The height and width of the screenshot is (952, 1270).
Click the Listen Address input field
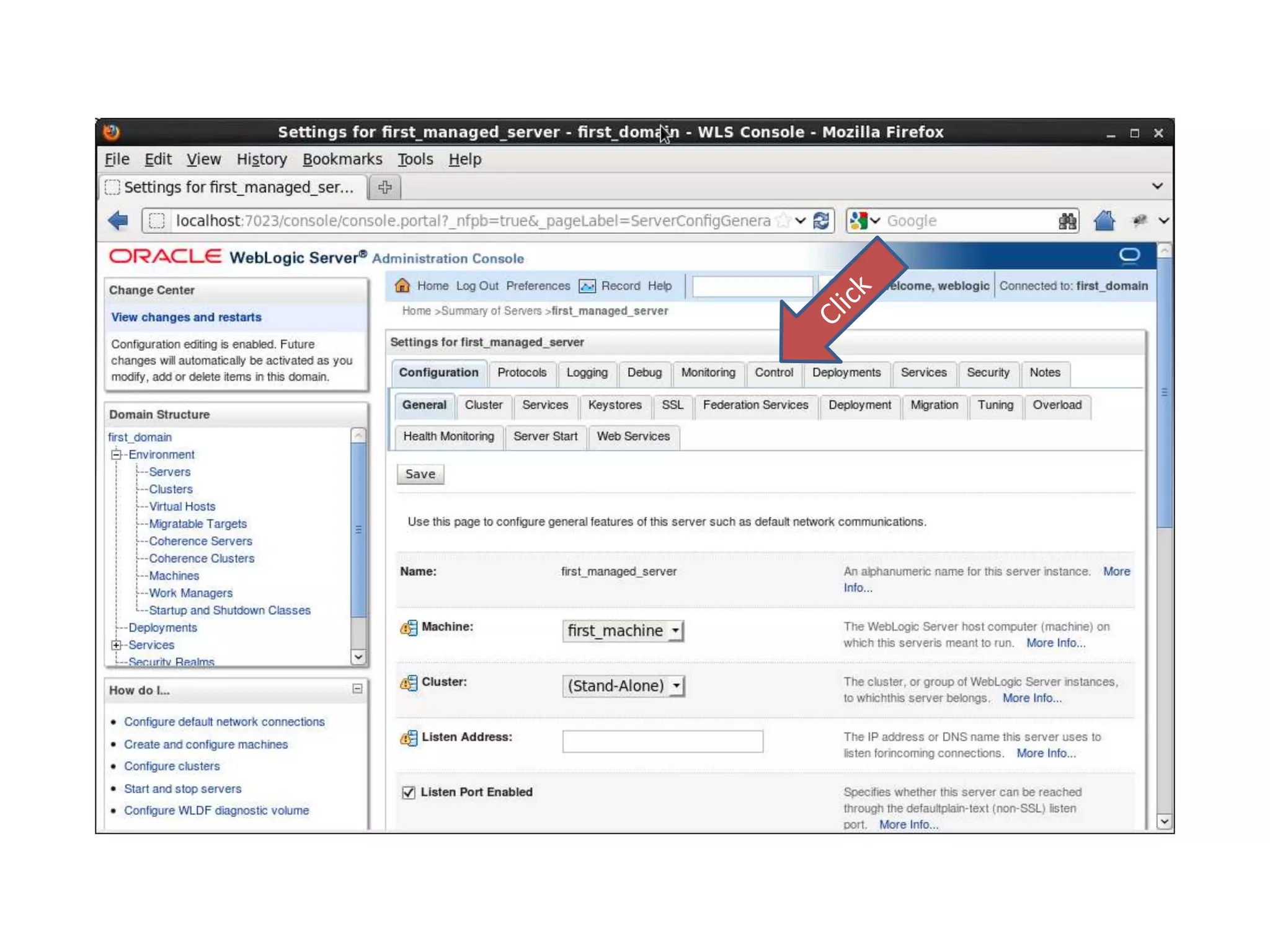[662, 741]
